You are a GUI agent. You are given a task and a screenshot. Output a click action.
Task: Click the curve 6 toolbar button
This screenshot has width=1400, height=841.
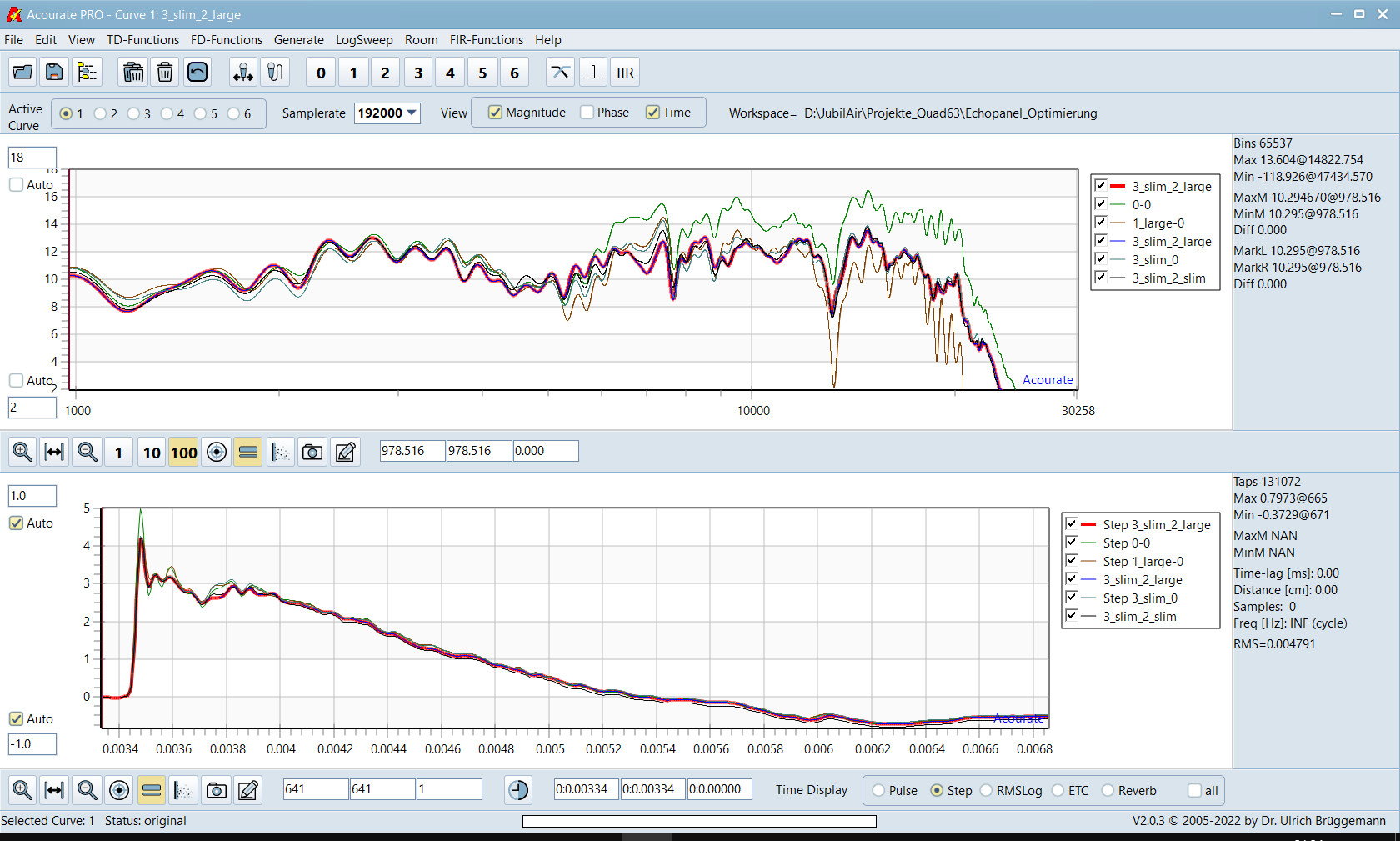(x=514, y=73)
